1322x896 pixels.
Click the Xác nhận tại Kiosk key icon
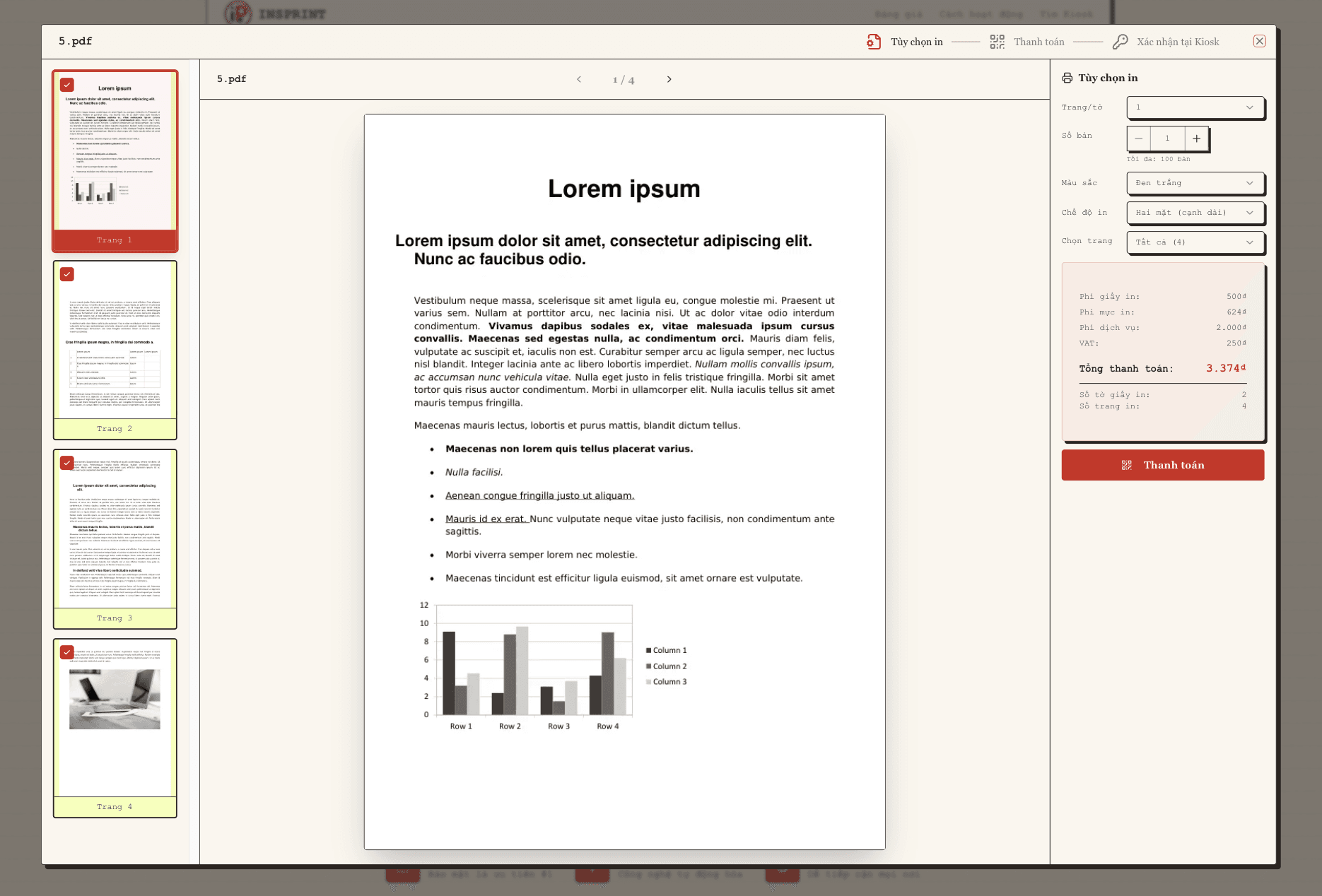point(1120,42)
